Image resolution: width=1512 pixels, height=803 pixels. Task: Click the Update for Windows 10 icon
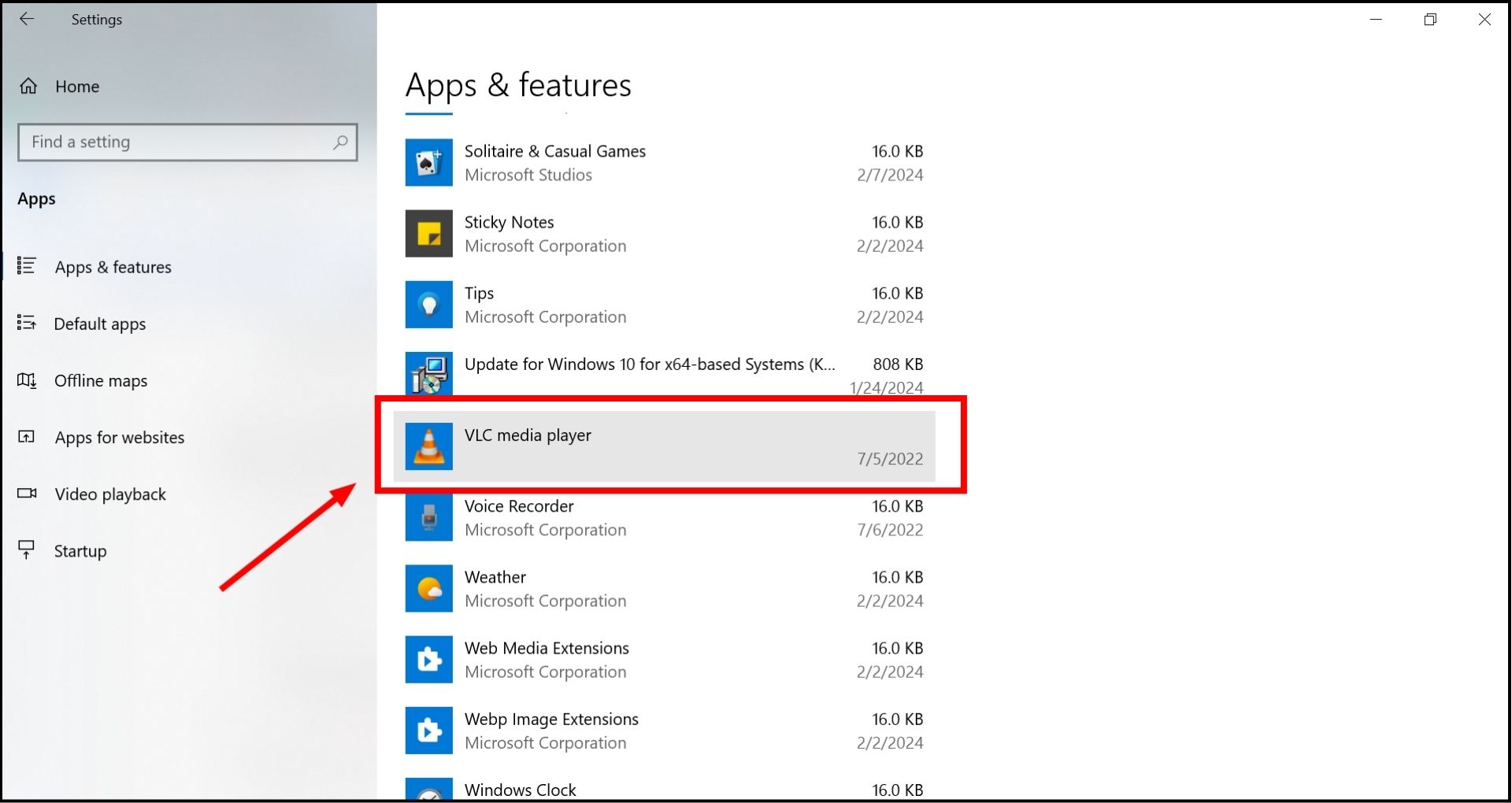click(428, 374)
